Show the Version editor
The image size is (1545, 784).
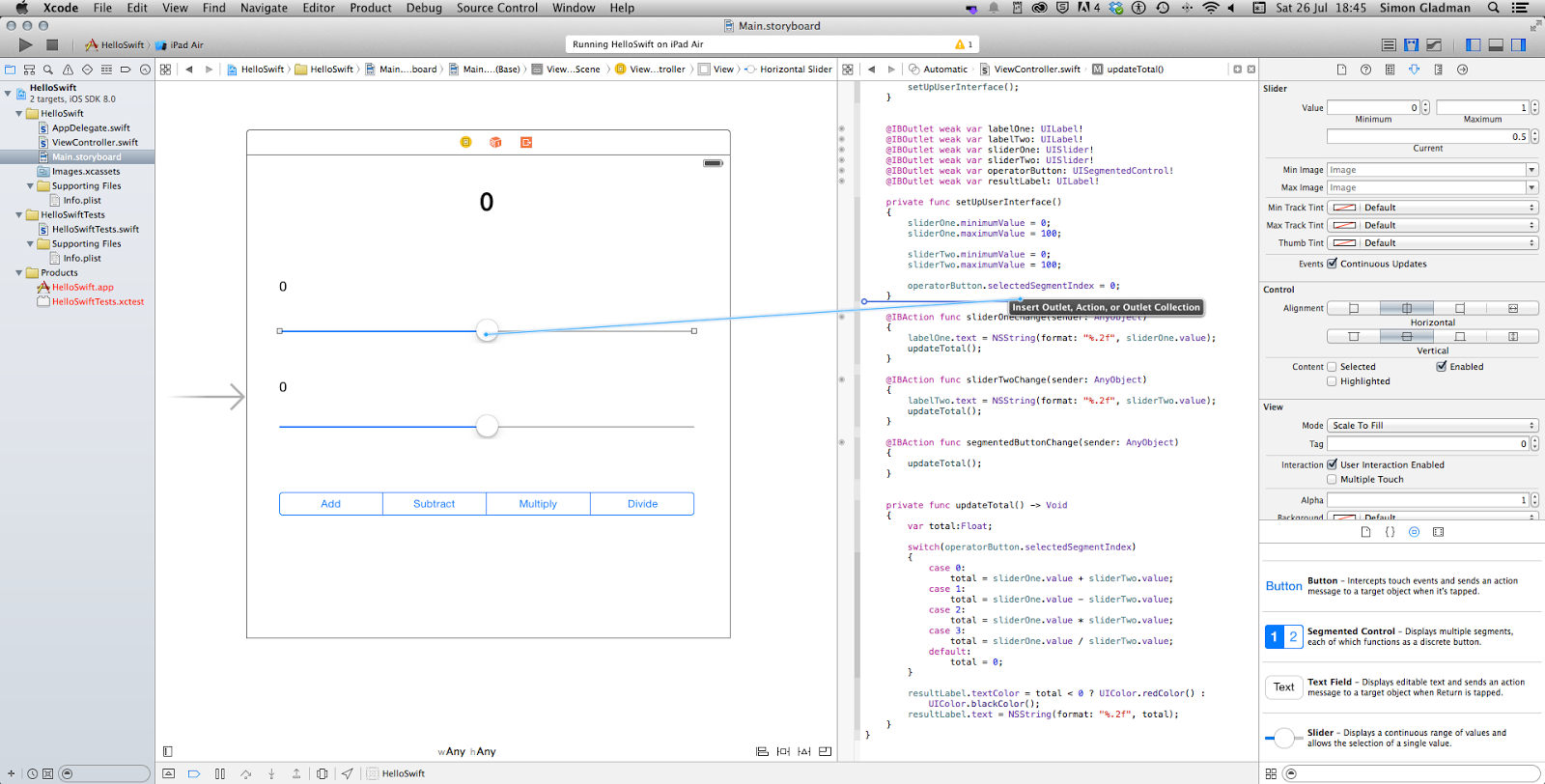1434,44
